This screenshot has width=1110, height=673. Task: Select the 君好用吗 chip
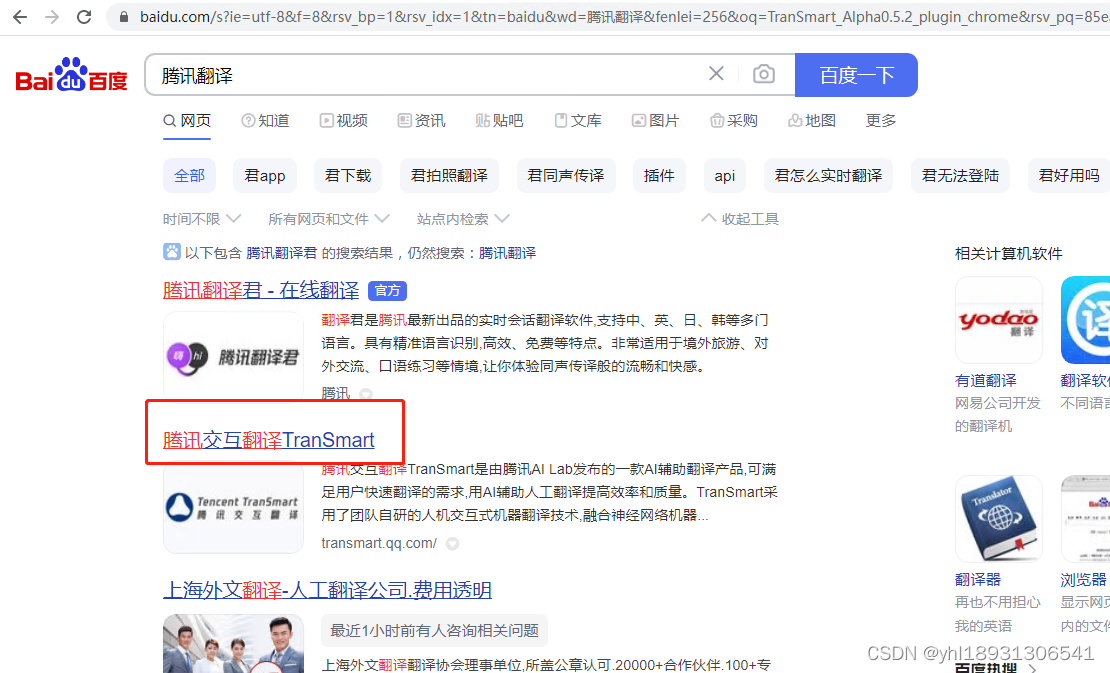click(x=1069, y=176)
